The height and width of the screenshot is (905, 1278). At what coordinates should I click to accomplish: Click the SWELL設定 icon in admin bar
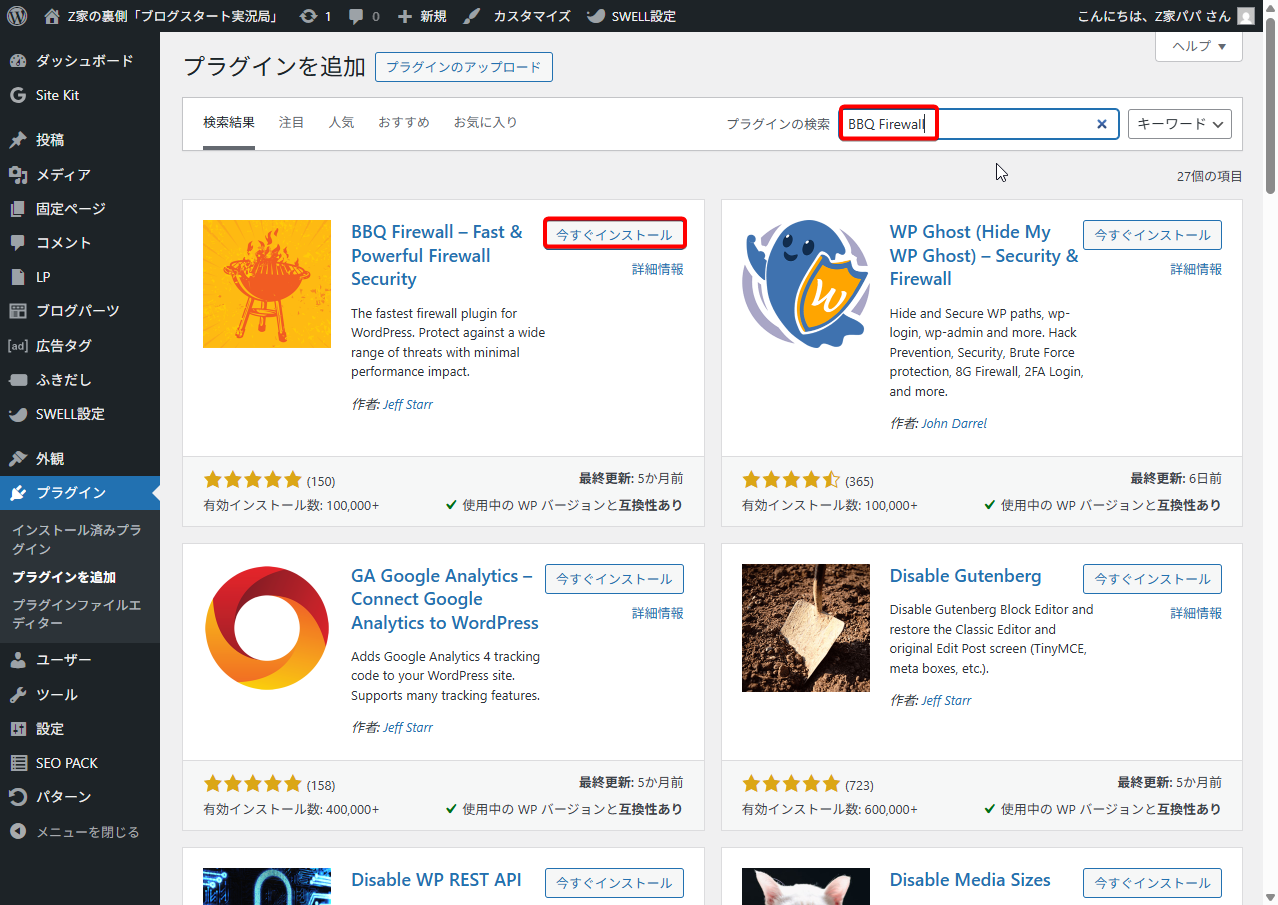point(595,16)
